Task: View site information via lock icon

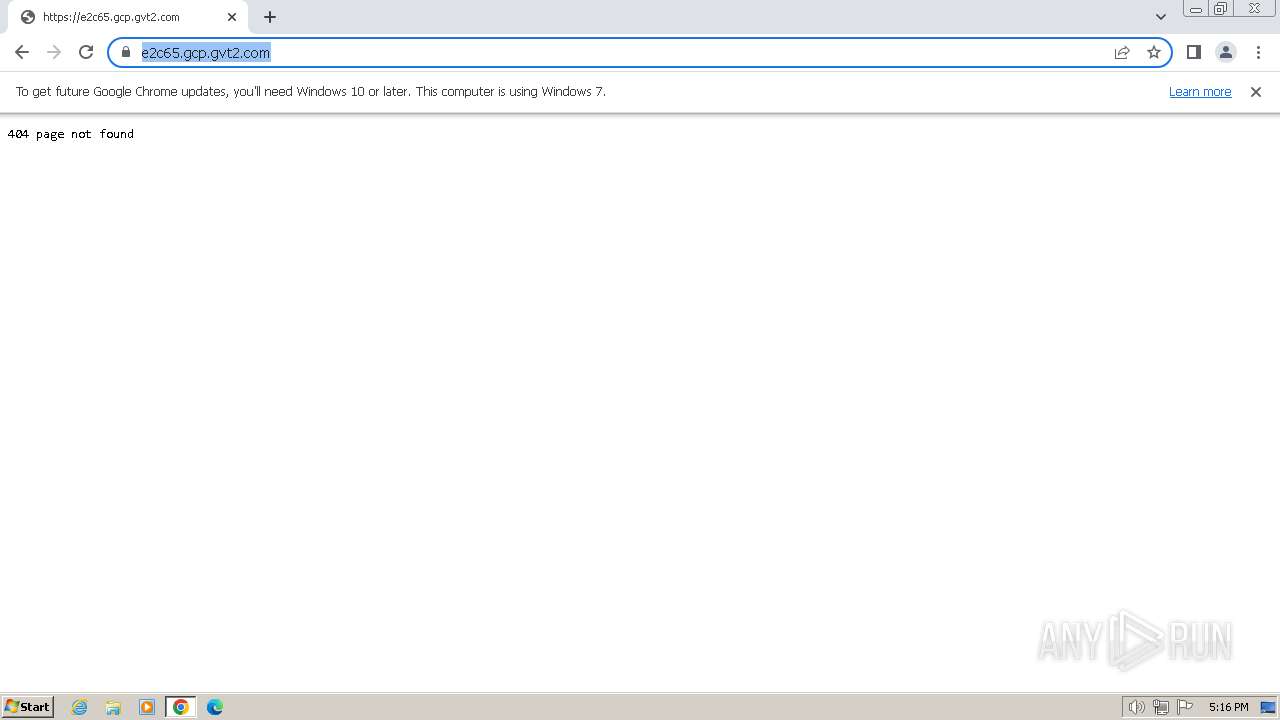Action: click(126, 52)
